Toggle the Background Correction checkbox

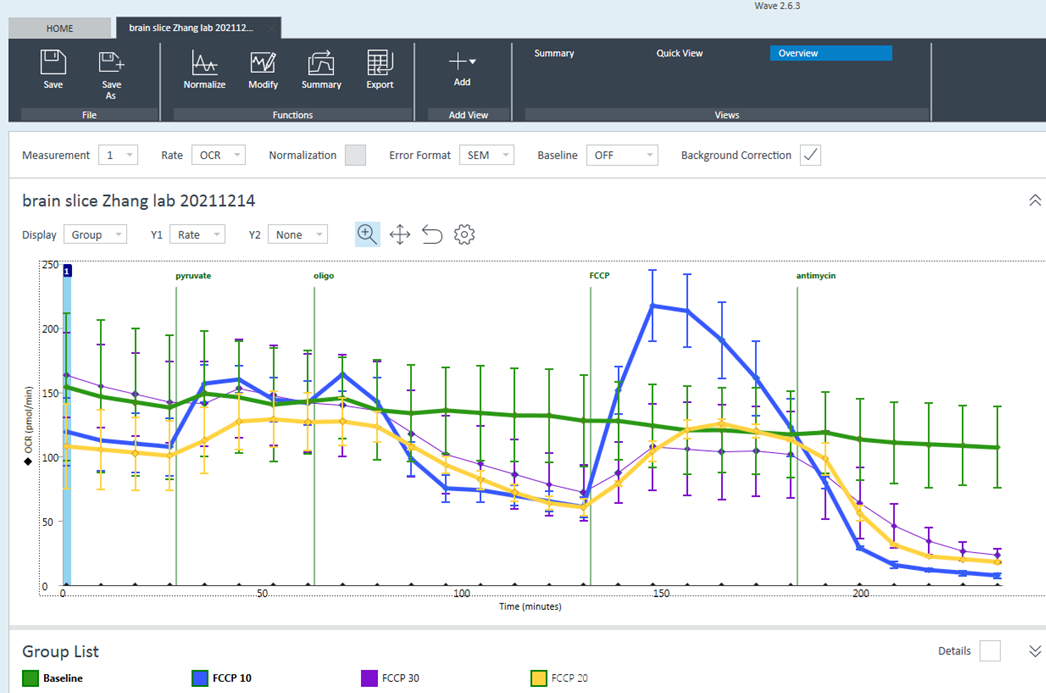[x=810, y=155]
